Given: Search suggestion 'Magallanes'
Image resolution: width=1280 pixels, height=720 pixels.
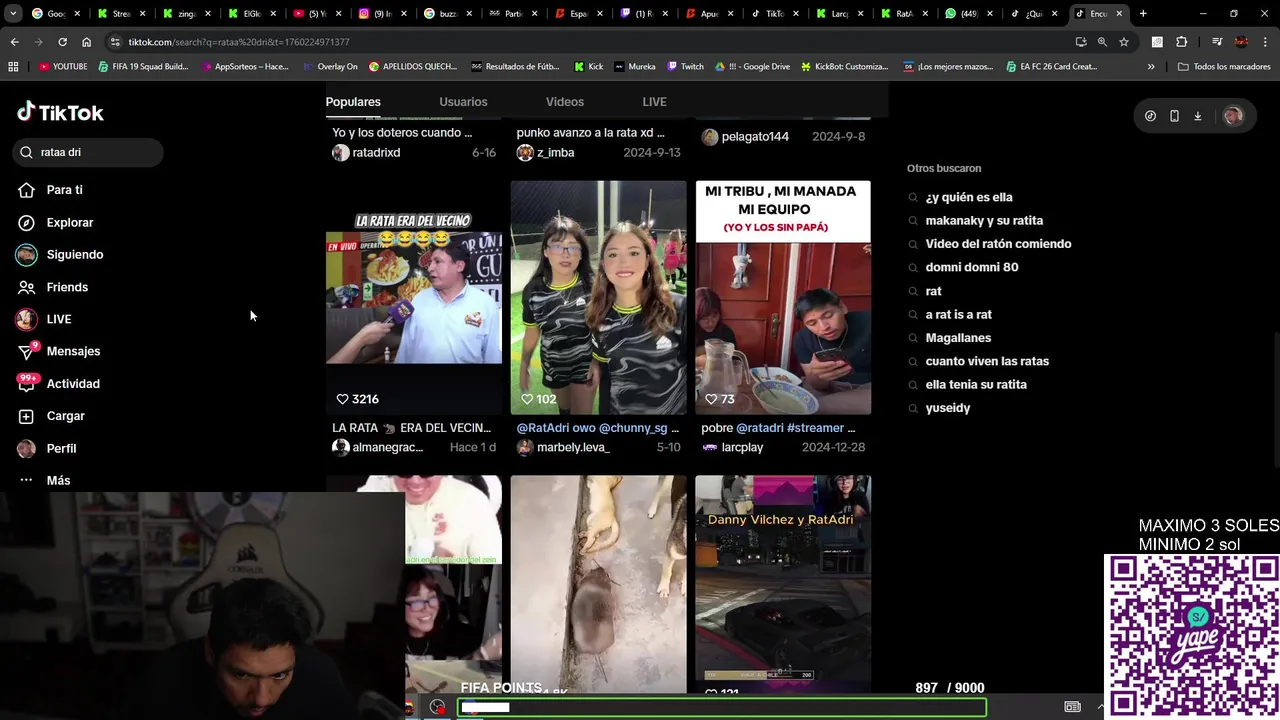Looking at the screenshot, I should [958, 338].
